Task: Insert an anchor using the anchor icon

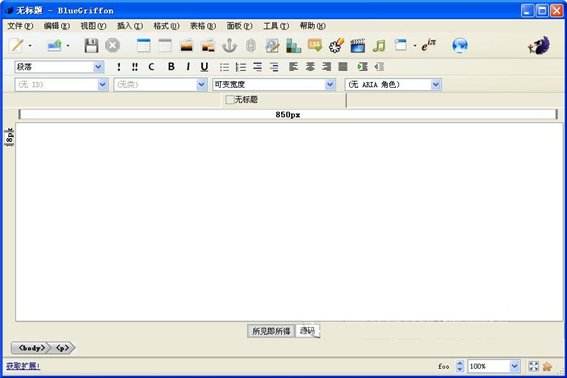Action: pos(229,46)
